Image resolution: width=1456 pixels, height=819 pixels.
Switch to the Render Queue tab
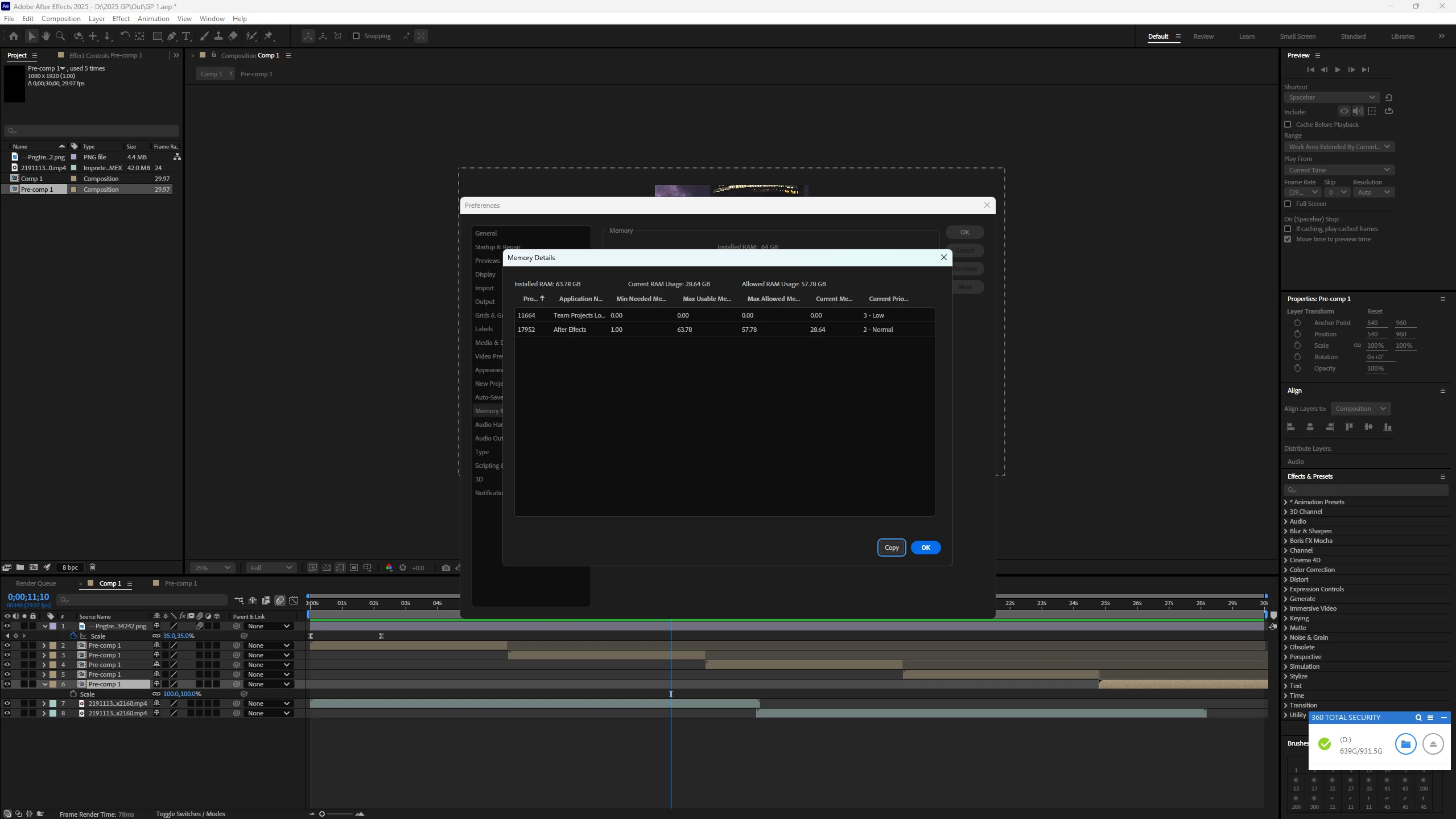click(36, 583)
